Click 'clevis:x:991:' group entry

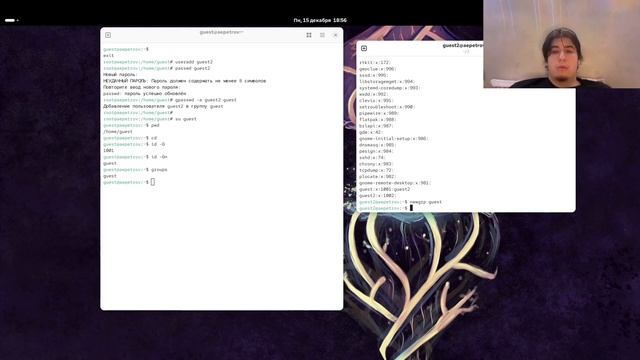pyautogui.click(x=376, y=100)
